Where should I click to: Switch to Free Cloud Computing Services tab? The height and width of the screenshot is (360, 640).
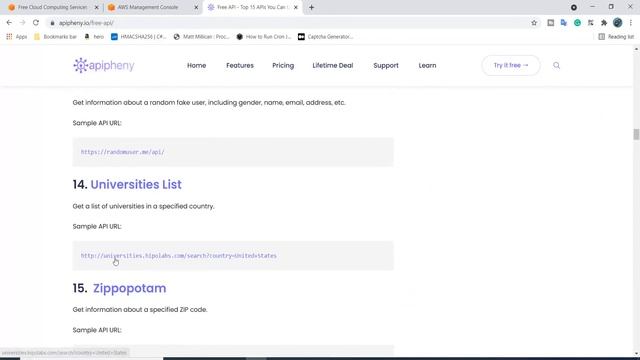[x=52, y=7]
